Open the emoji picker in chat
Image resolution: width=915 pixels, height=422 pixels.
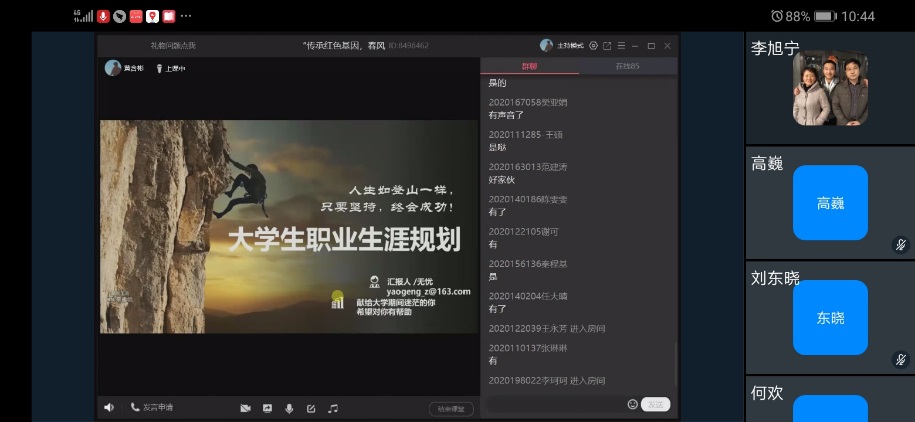632,404
